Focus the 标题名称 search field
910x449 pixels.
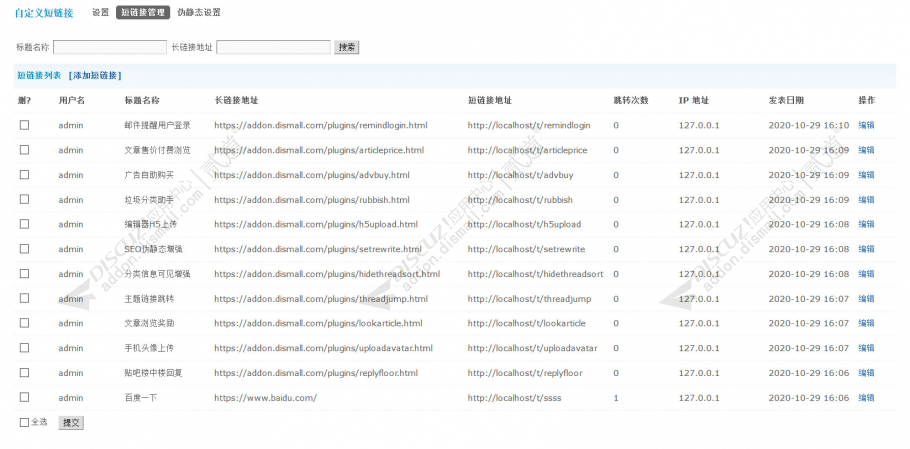click(x=110, y=48)
